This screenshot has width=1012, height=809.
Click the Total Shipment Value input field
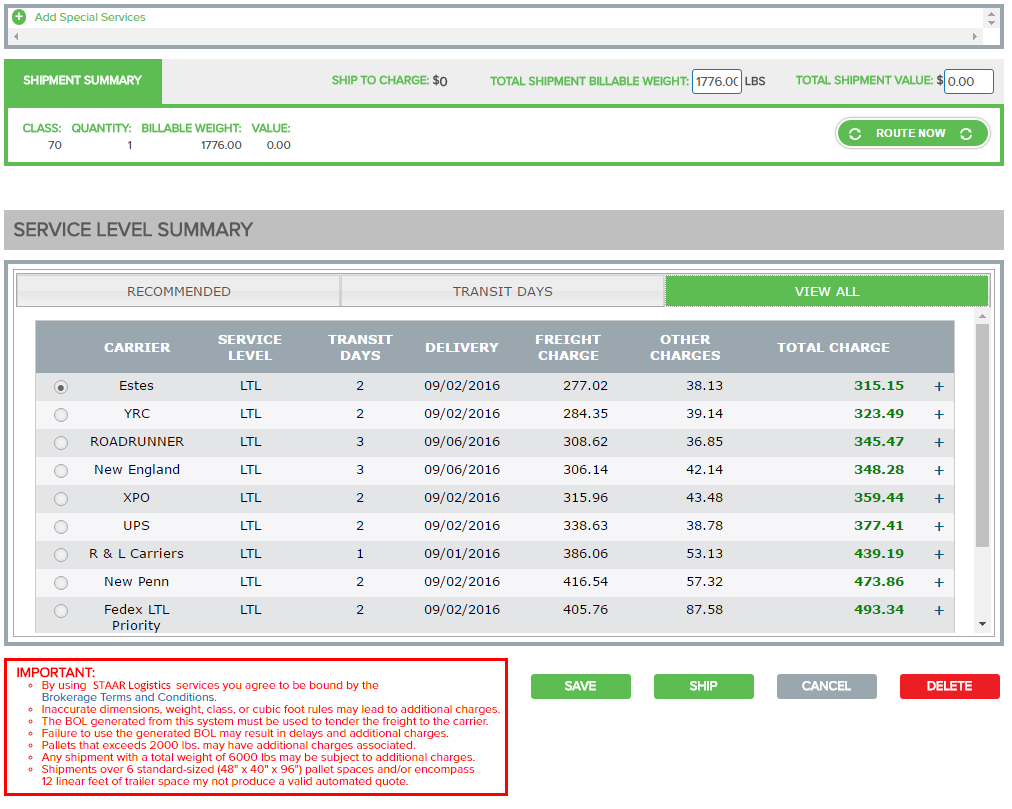tap(968, 81)
